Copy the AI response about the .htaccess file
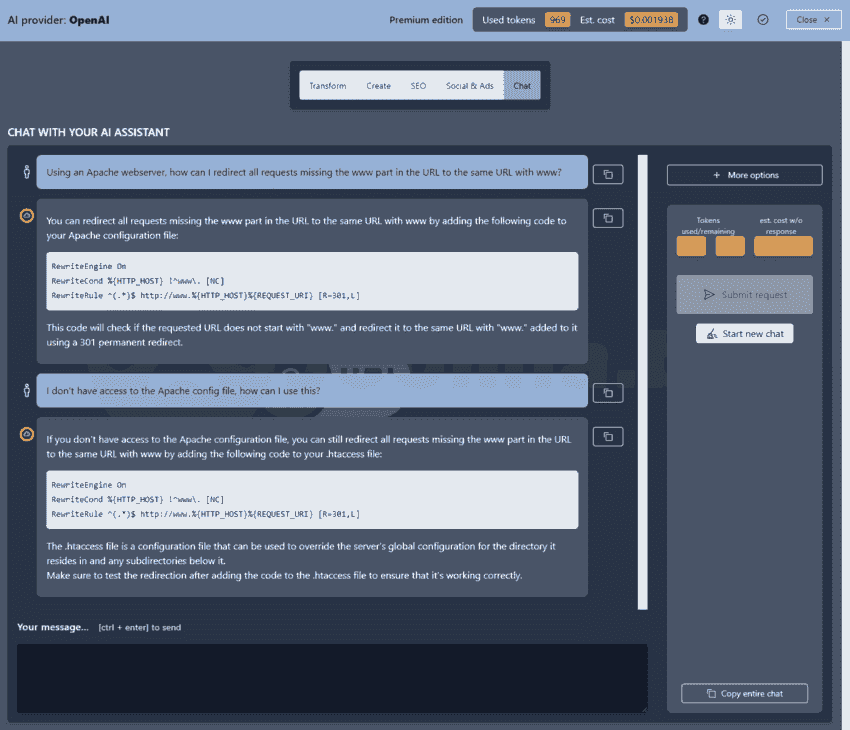This screenshot has height=730, width=850. click(x=607, y=436)
